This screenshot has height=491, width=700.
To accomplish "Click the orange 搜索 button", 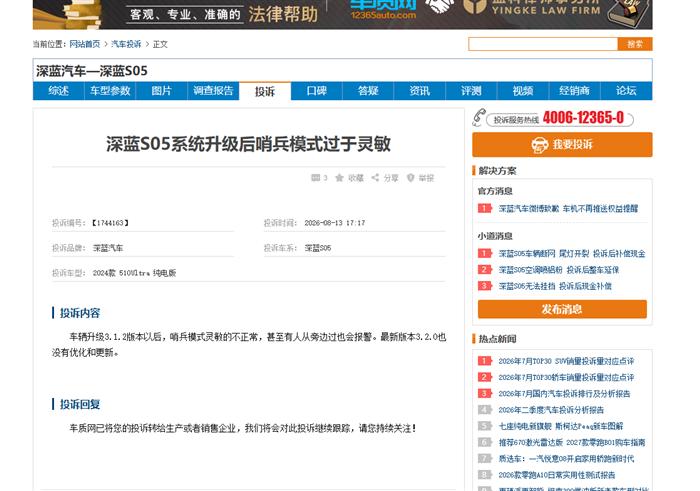I will point(635,44).
